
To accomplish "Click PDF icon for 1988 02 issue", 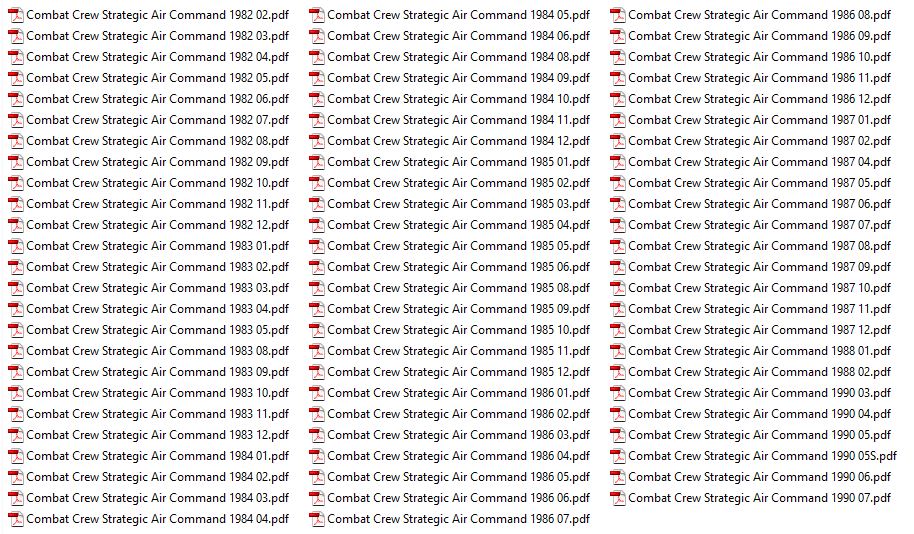I will pyautogui.click(x=618, y=372).
